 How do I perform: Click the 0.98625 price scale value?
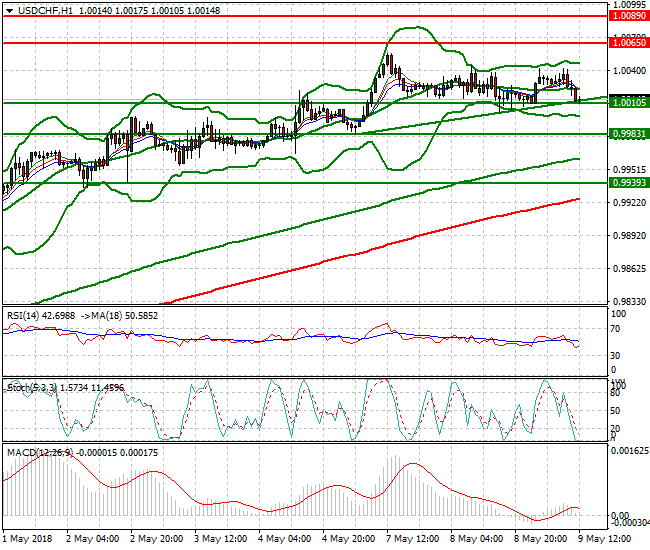point(629,269)
